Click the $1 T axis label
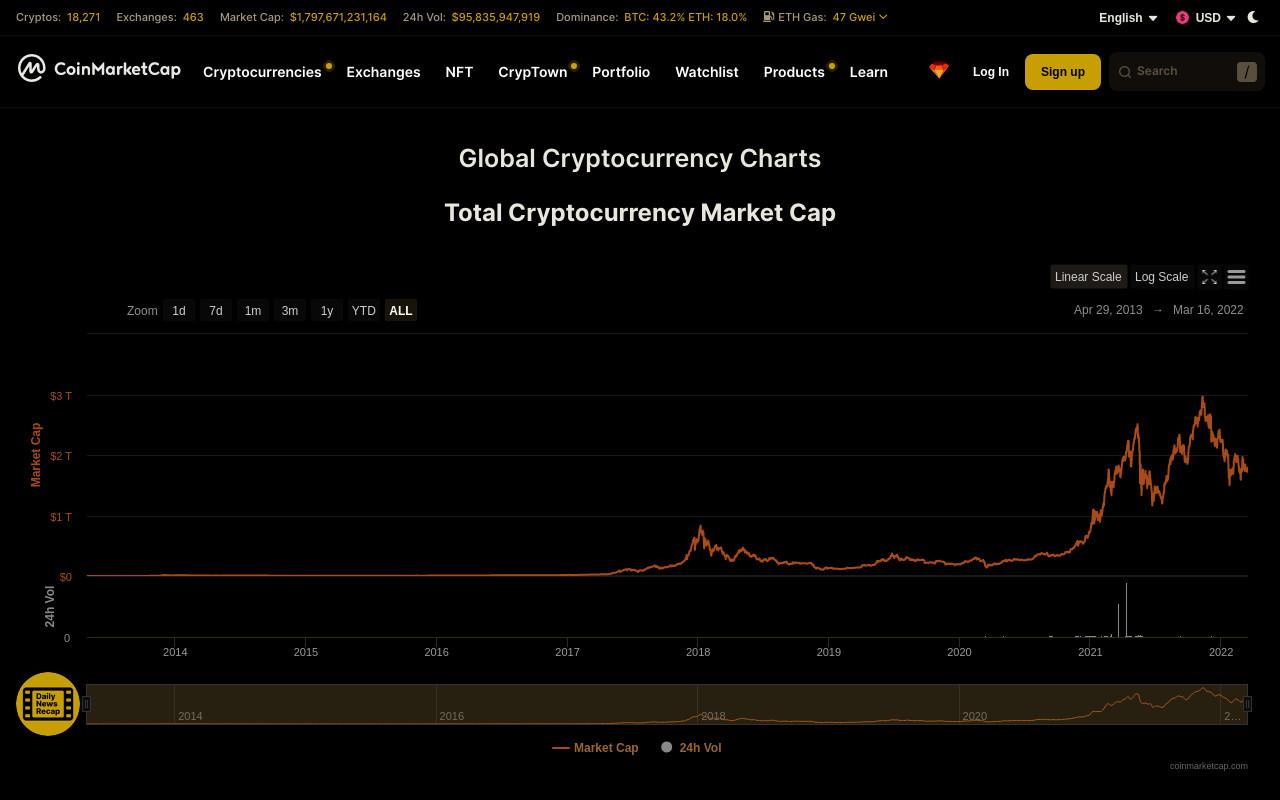 (x=61, y=517)
